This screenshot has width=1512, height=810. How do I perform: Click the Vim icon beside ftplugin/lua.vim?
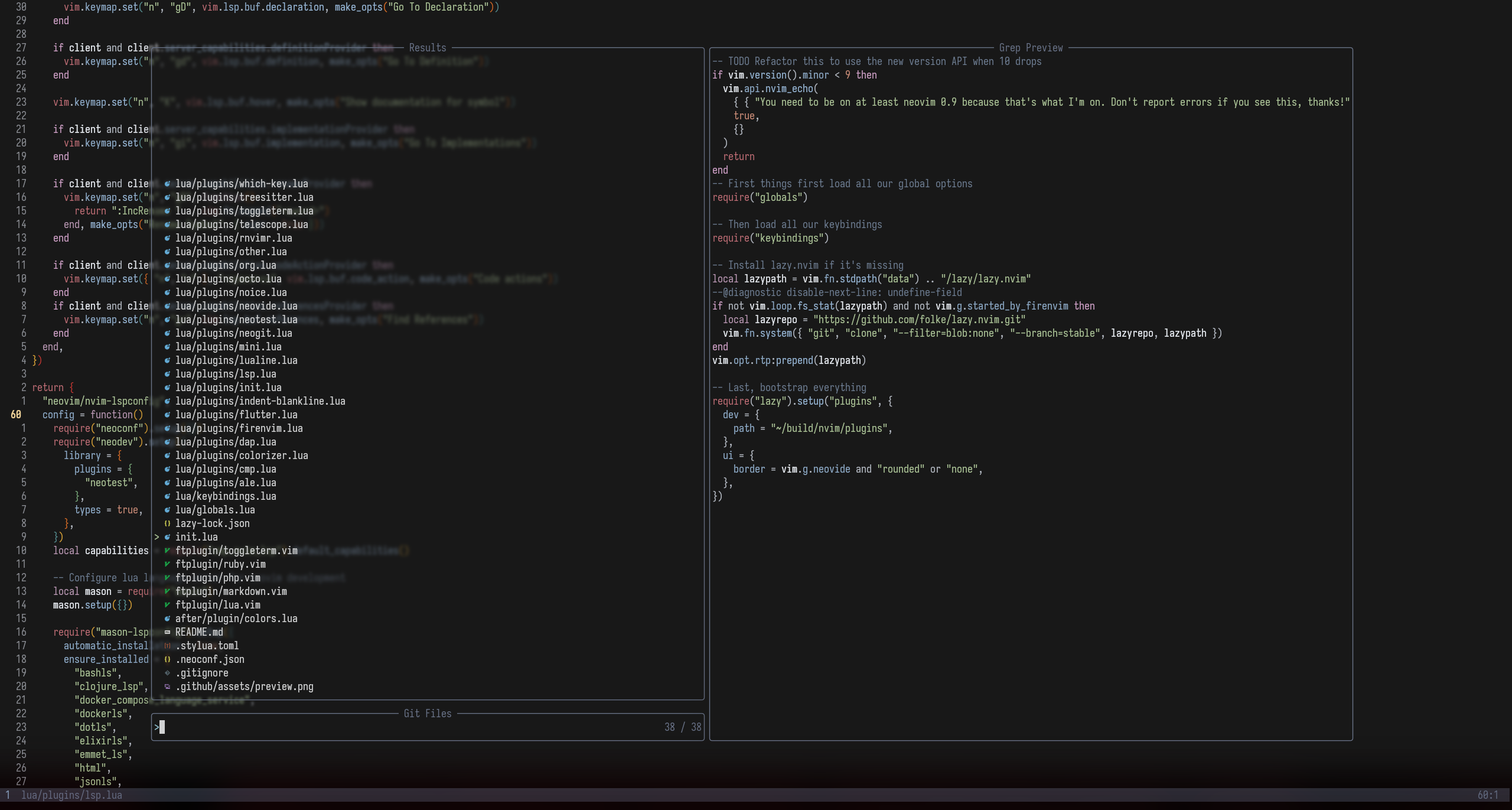tap(167, 605)
